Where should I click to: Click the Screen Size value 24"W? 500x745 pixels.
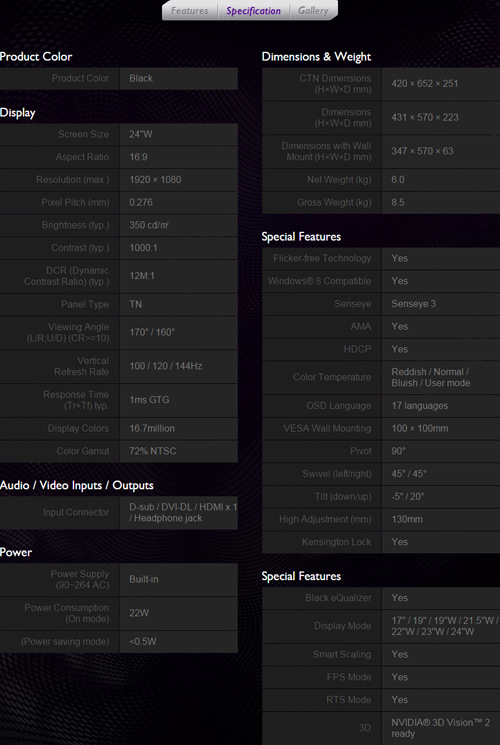click(x=141, y=134)
